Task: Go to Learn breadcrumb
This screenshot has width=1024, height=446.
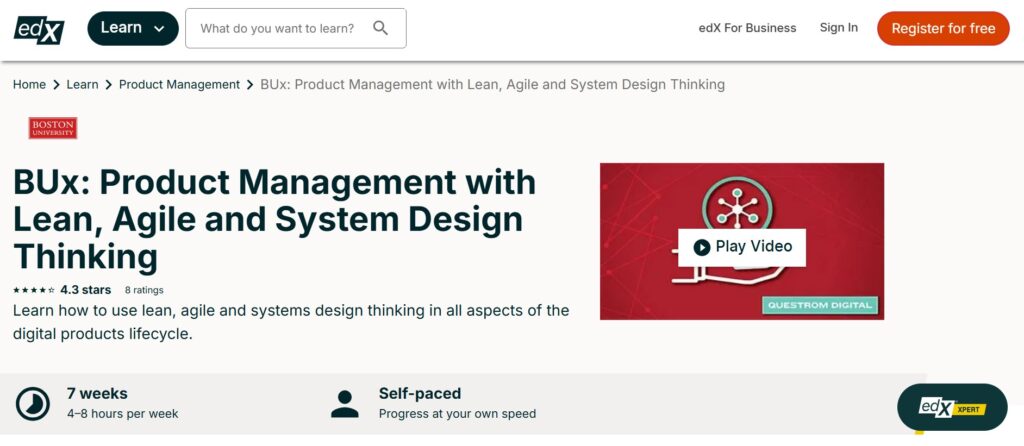Action: coord(82,84)
